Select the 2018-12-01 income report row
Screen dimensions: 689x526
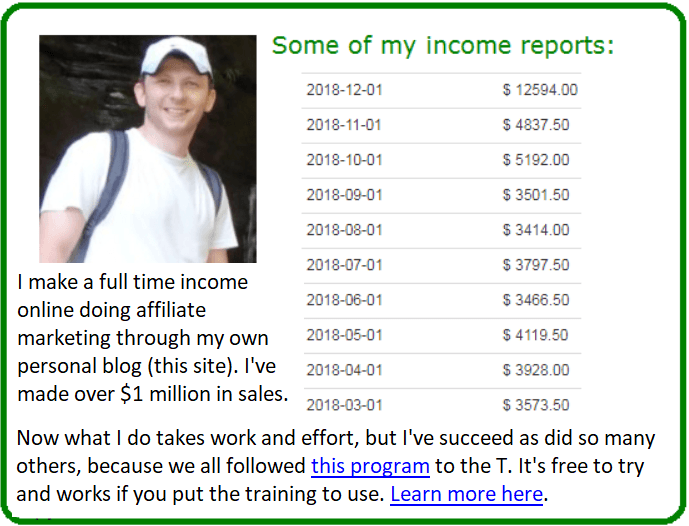click(x=441, y=90)
